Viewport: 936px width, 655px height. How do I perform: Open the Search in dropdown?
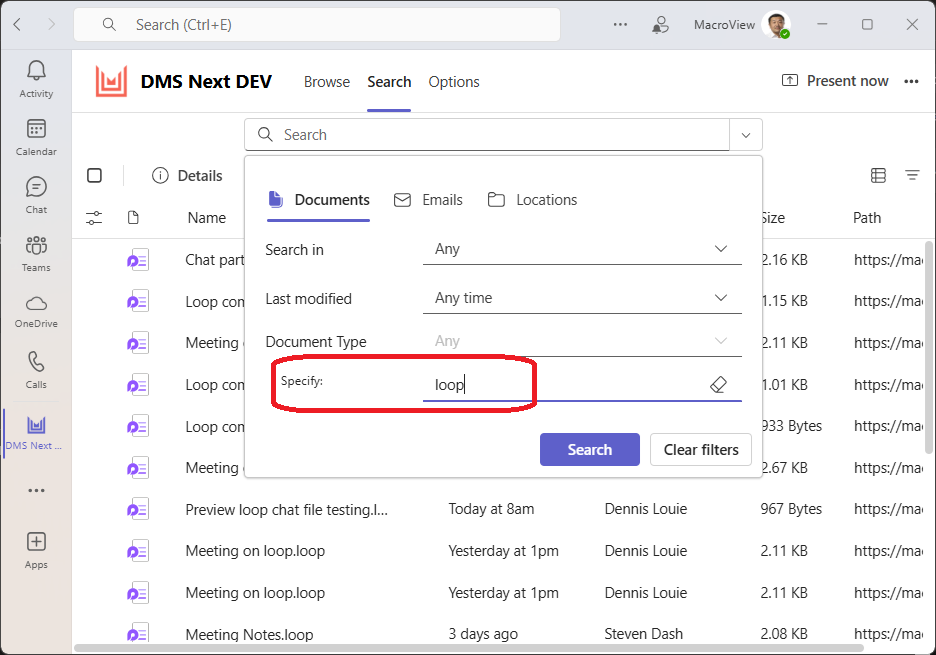(x=582, y=249)
